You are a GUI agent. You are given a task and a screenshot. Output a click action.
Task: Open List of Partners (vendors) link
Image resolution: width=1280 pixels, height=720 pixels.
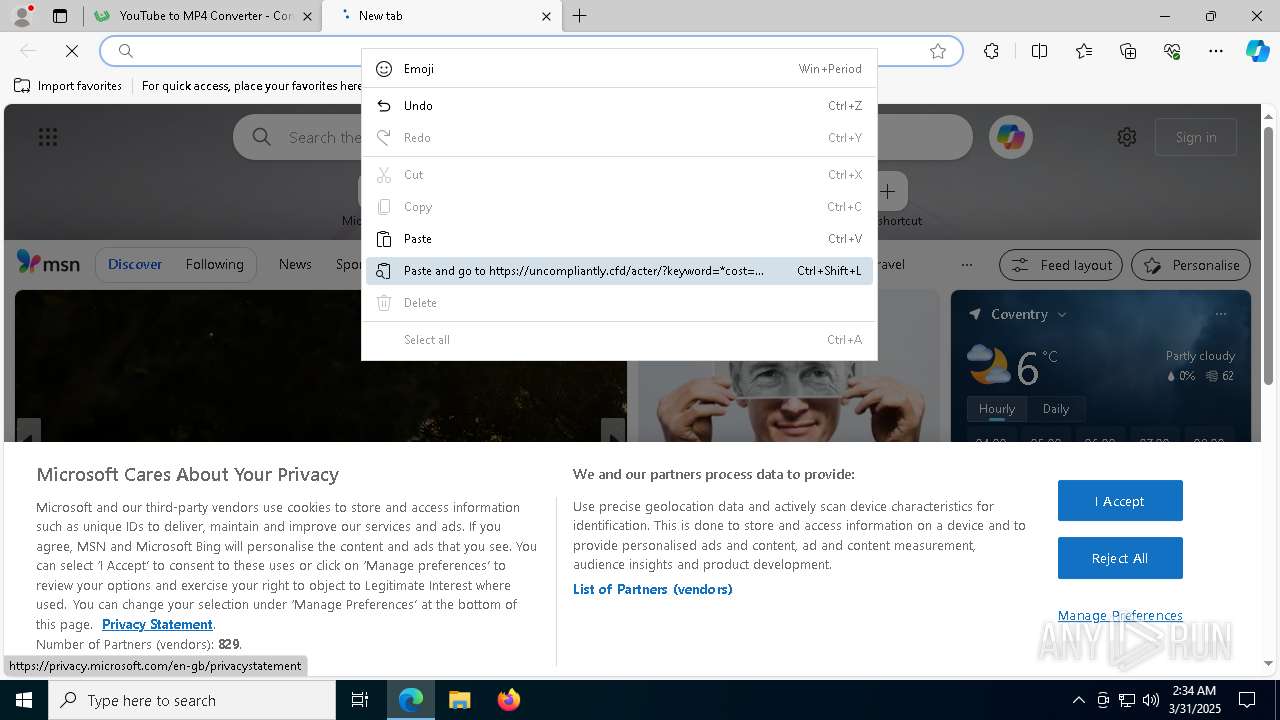point(653,589)
